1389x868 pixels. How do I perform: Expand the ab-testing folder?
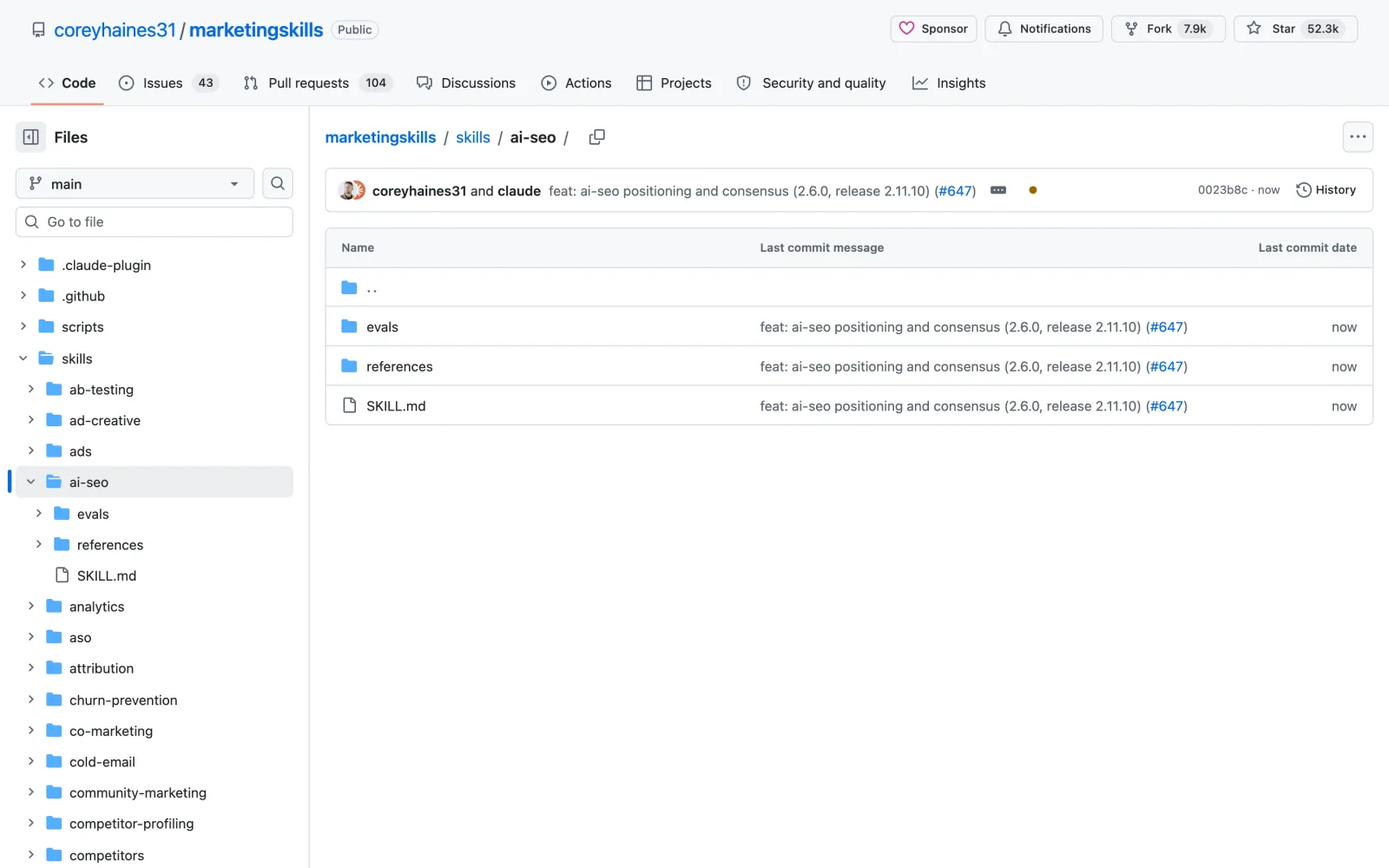31,389
